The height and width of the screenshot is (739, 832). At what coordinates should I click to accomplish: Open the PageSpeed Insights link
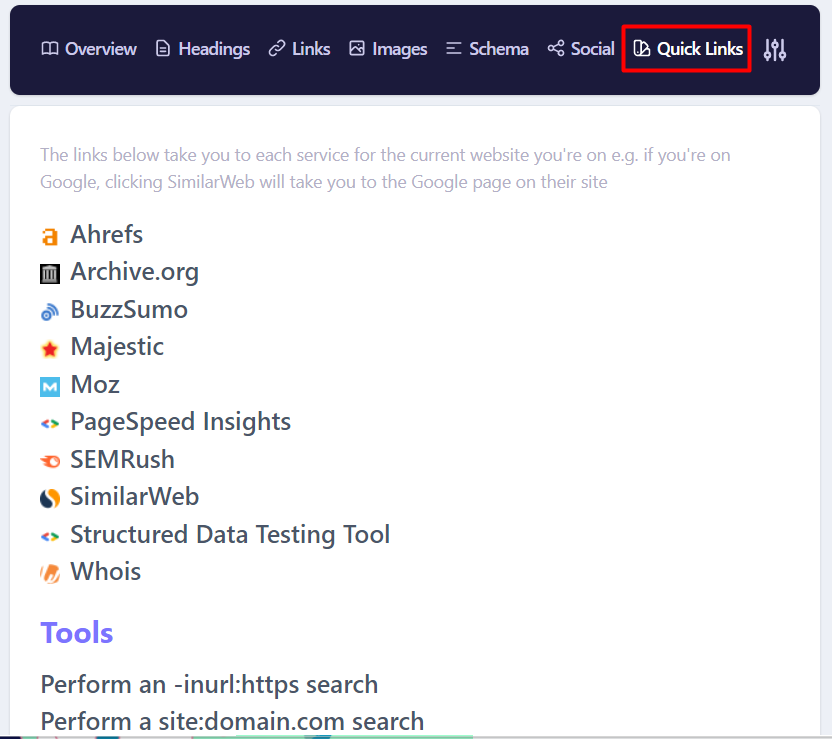pyautogui.click(x=181, y=422)
